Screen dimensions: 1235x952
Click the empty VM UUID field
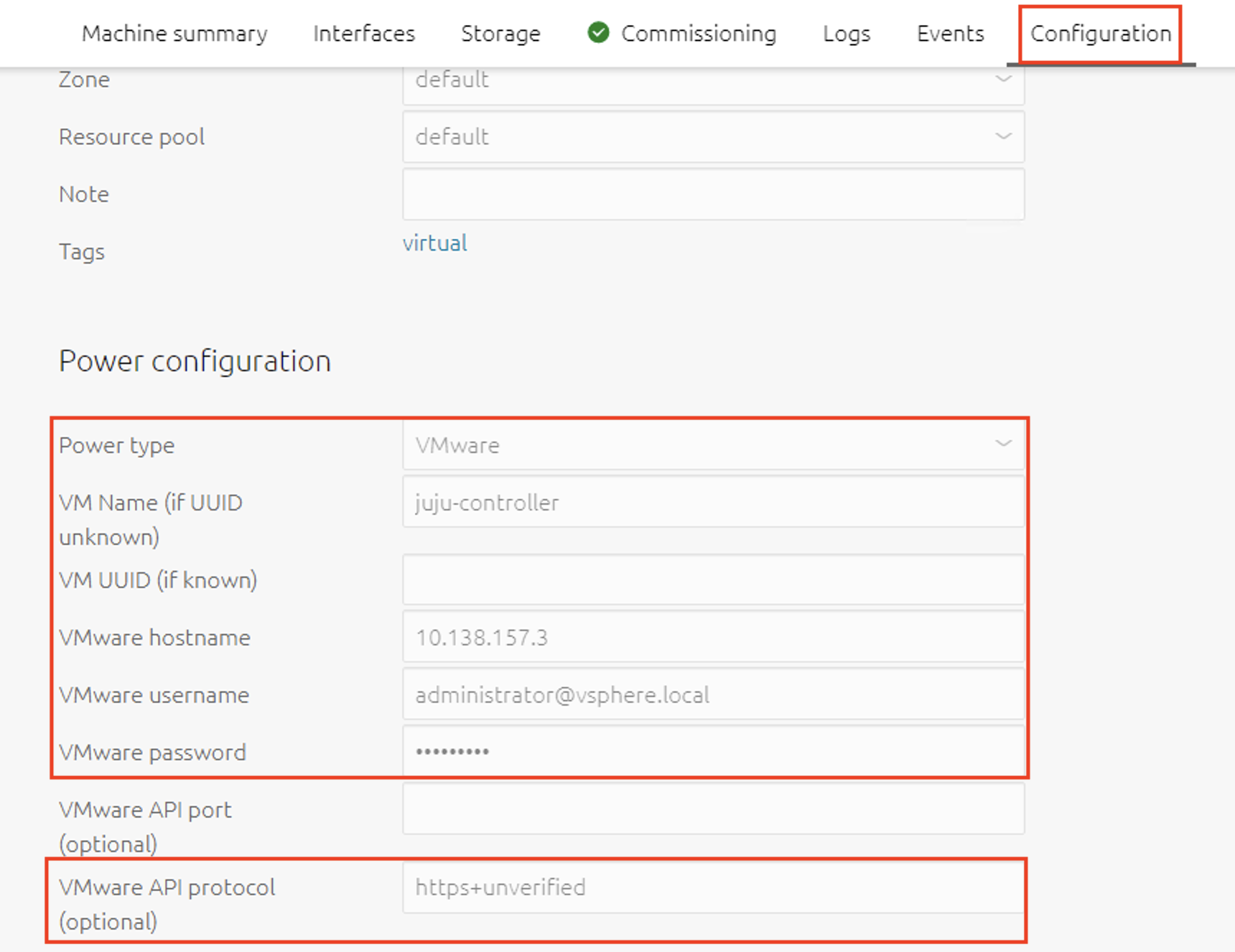(713, 579)
